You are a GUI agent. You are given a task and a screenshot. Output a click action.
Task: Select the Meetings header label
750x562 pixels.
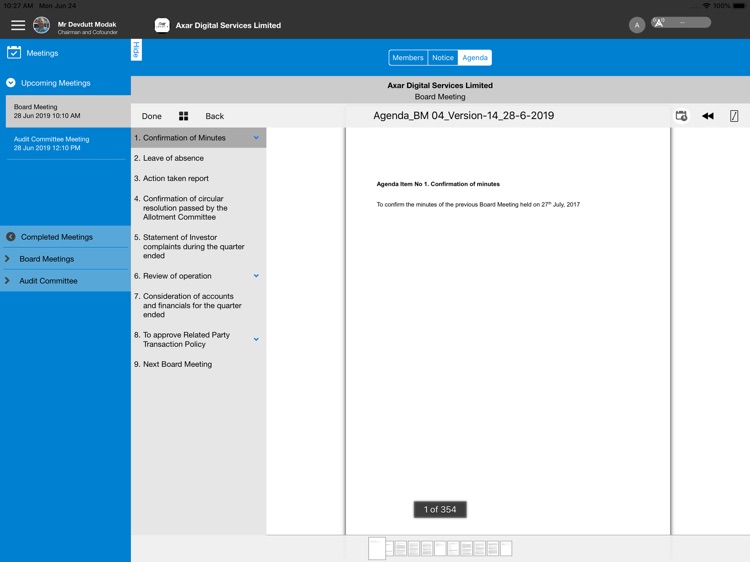[42, 53]
